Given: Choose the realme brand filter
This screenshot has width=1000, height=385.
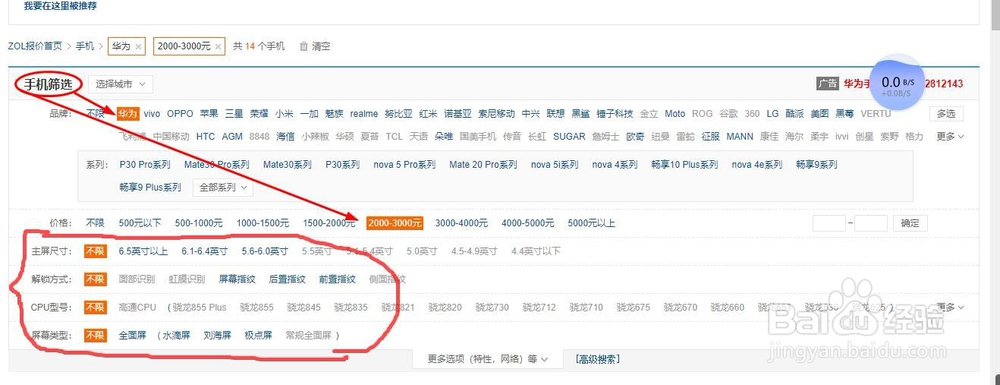Looking at the screenshot, I should coord(364,114).
